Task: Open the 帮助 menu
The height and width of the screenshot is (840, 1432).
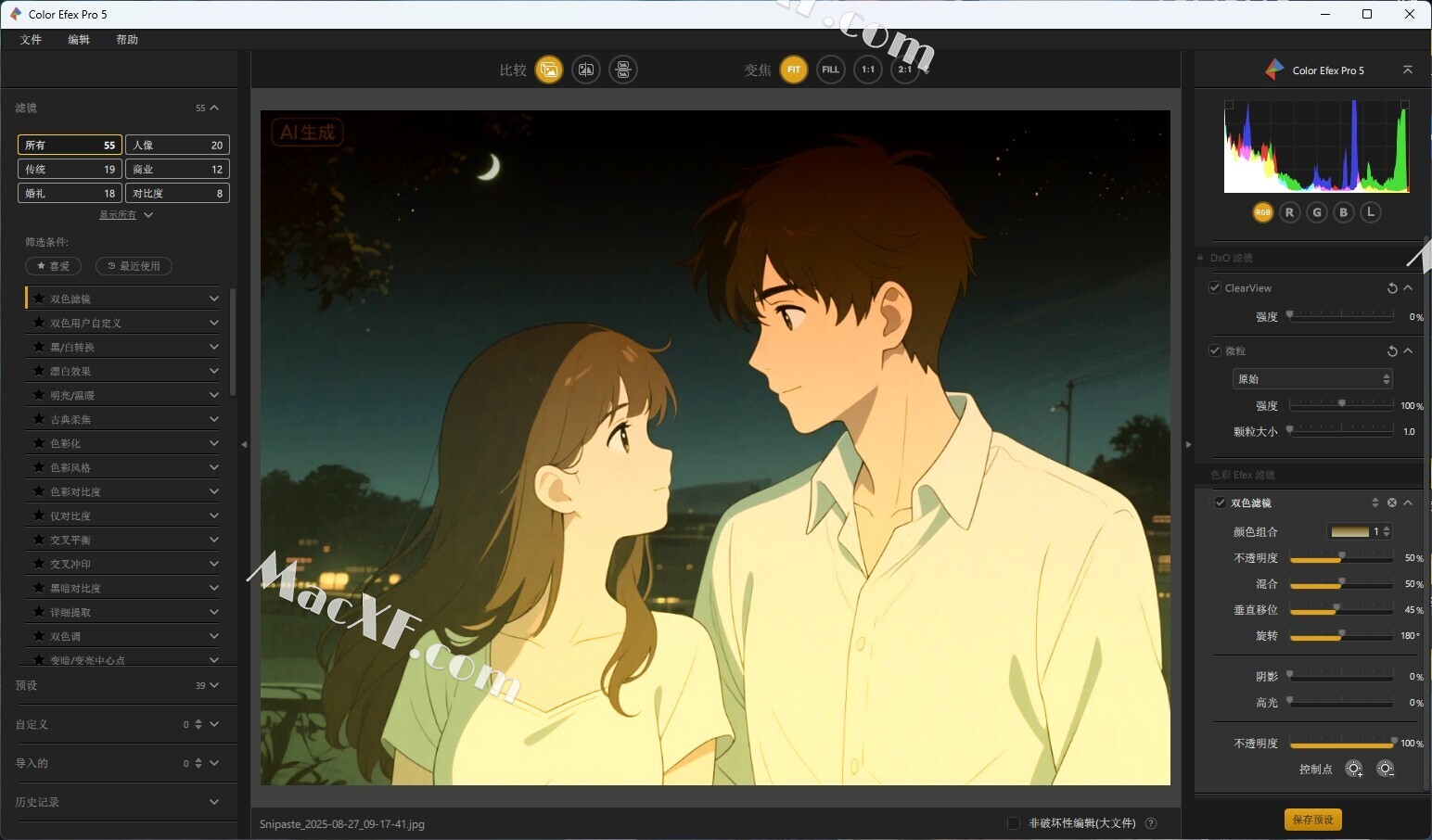Action: coord(127,40)
